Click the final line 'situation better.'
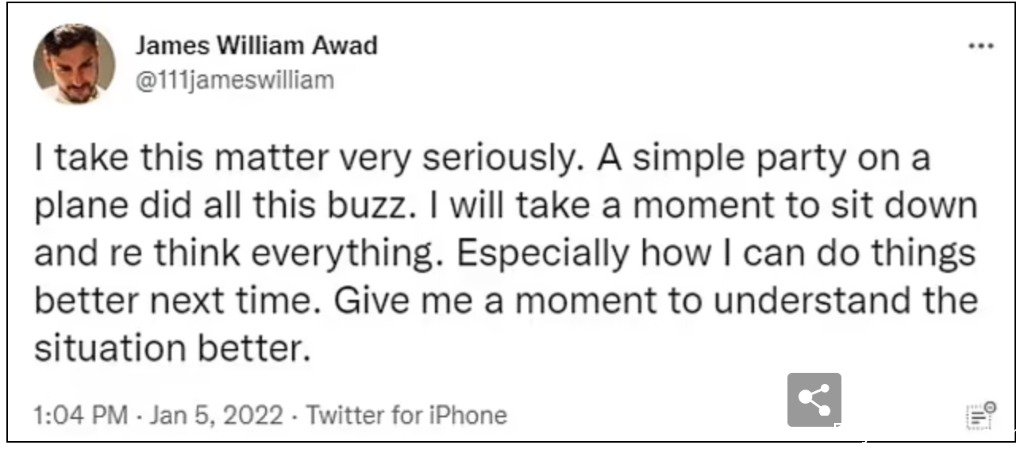Image resolution: width=1024 pixels, height=449 pixels. (170, 348)
